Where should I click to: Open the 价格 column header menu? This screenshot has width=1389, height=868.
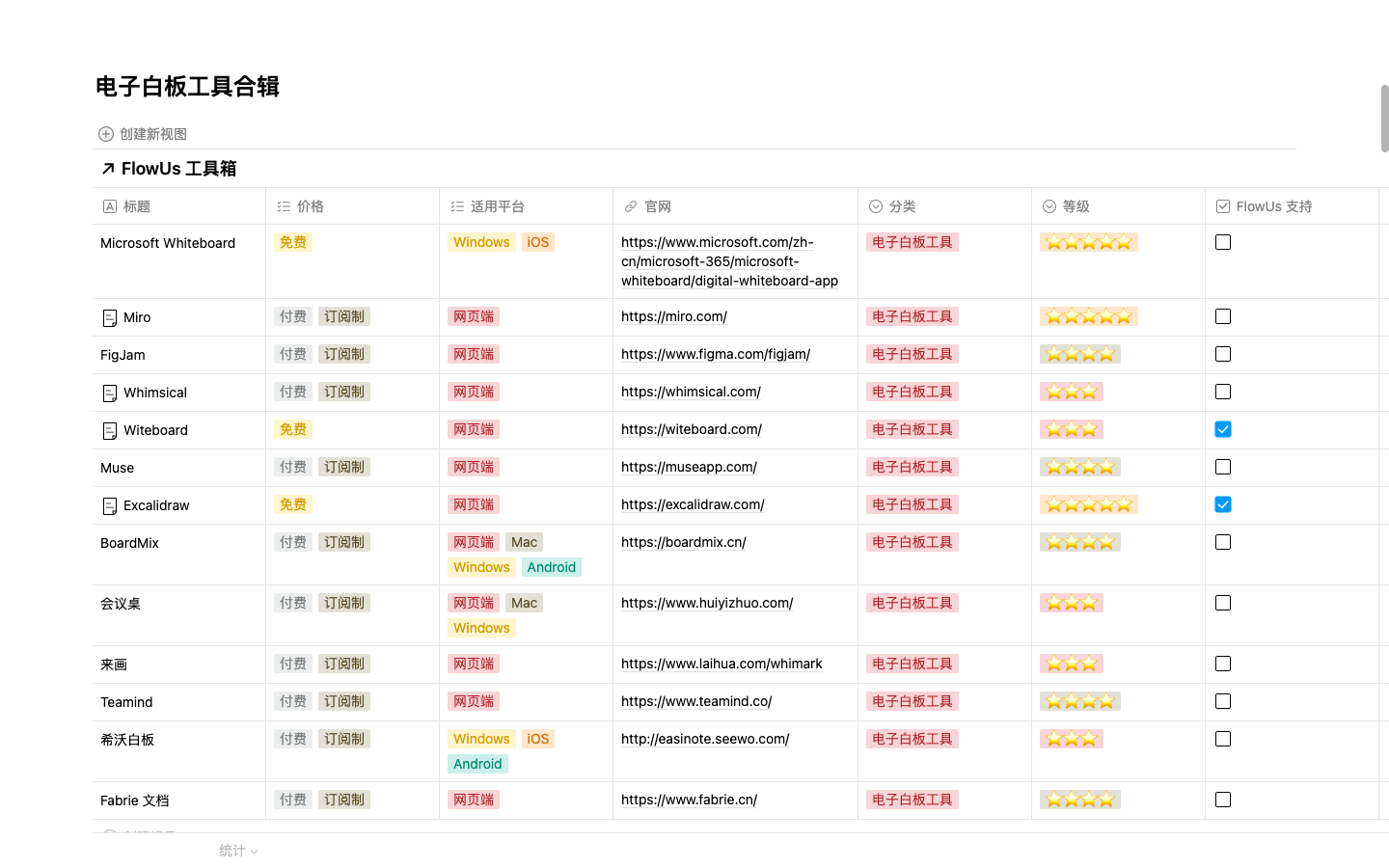[x=353, y=206]
